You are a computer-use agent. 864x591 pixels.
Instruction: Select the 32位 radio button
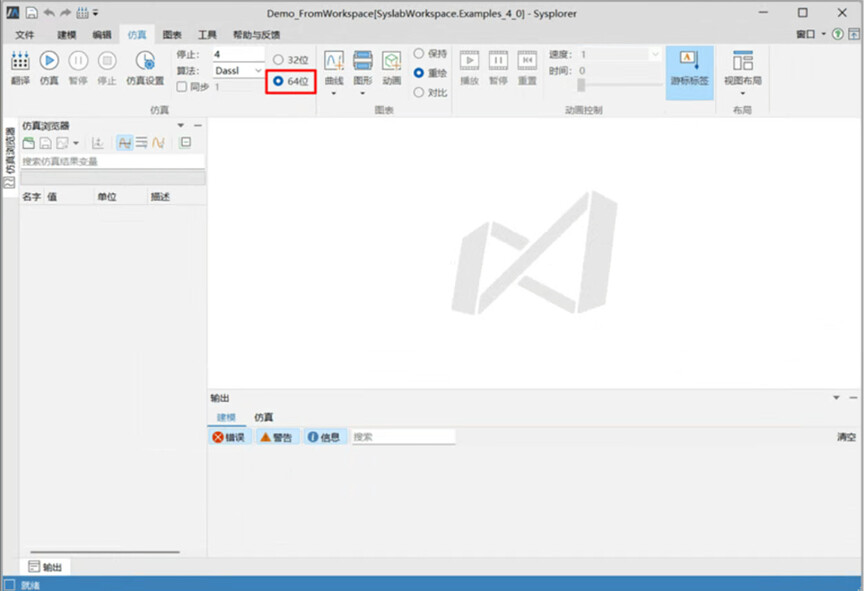278,59
